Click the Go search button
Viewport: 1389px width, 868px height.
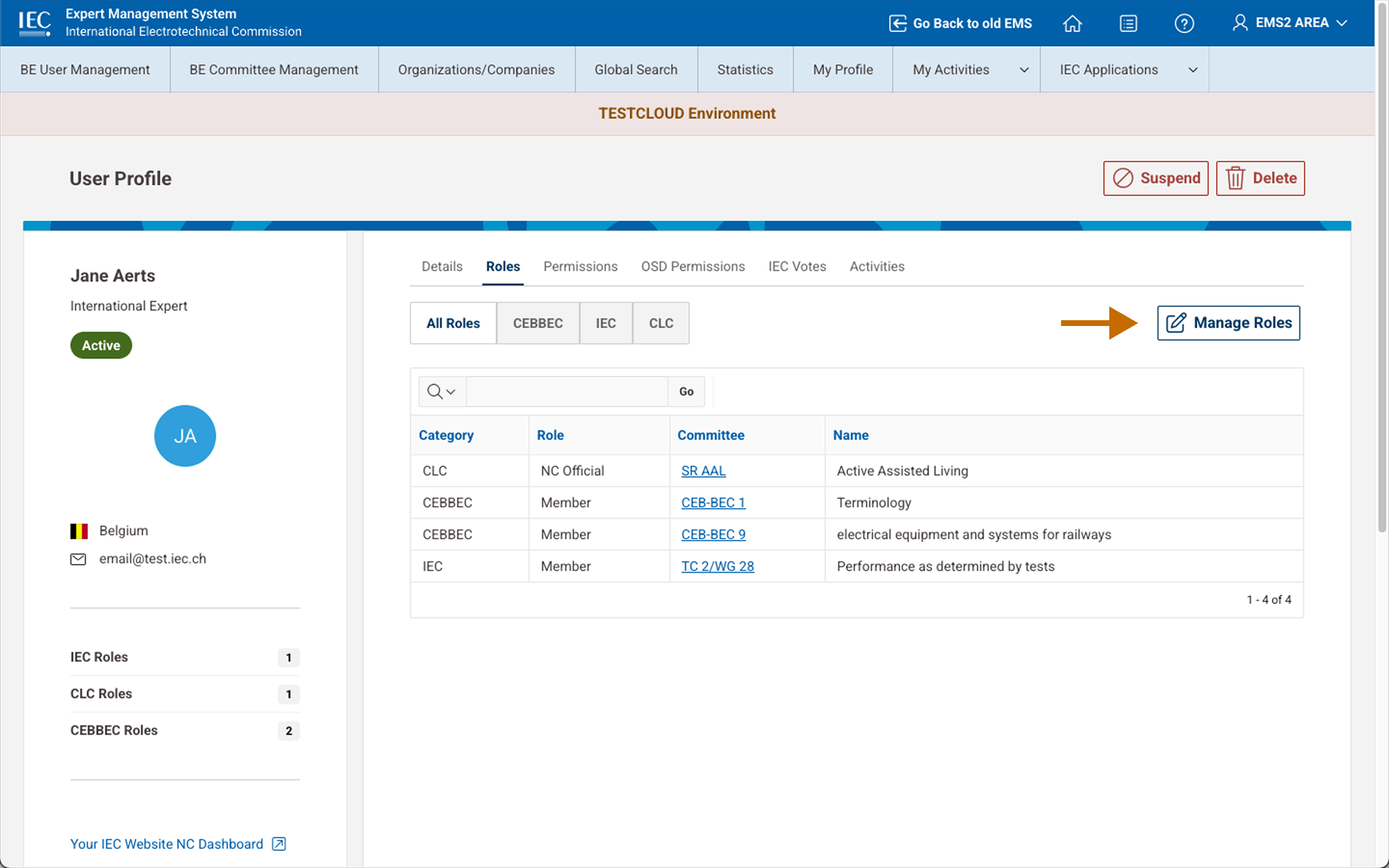686,391
